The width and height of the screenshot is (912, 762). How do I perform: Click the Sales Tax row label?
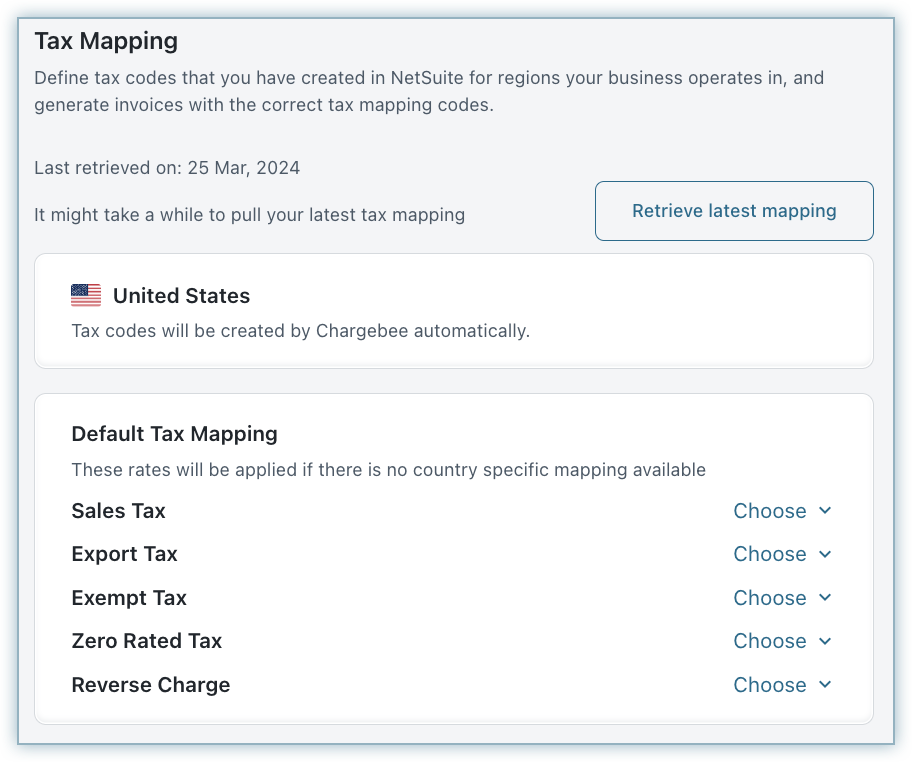pos(118,511)
